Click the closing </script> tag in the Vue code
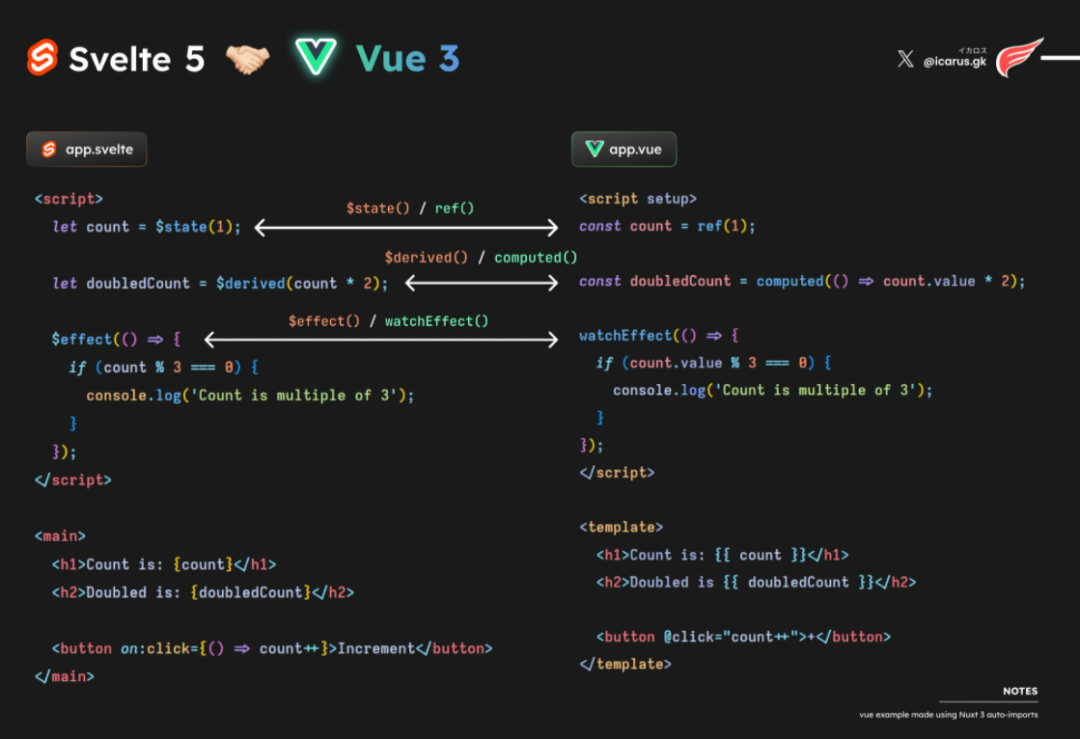This screenshot has width=1080, height=739. coord(617,473)
